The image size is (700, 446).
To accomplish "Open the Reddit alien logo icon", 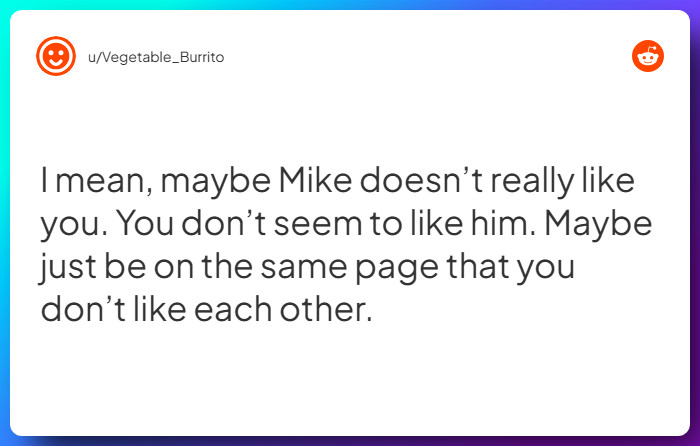I will tap(648, 56).
